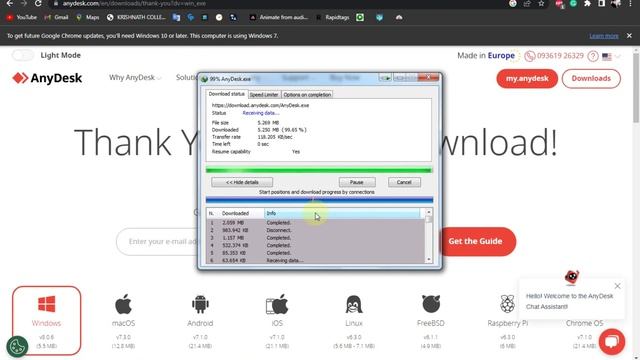The width and height of the screenshot is (640, 360).
Task: Switch to the Speed Limiter tab
Action: tap(264, 95)
